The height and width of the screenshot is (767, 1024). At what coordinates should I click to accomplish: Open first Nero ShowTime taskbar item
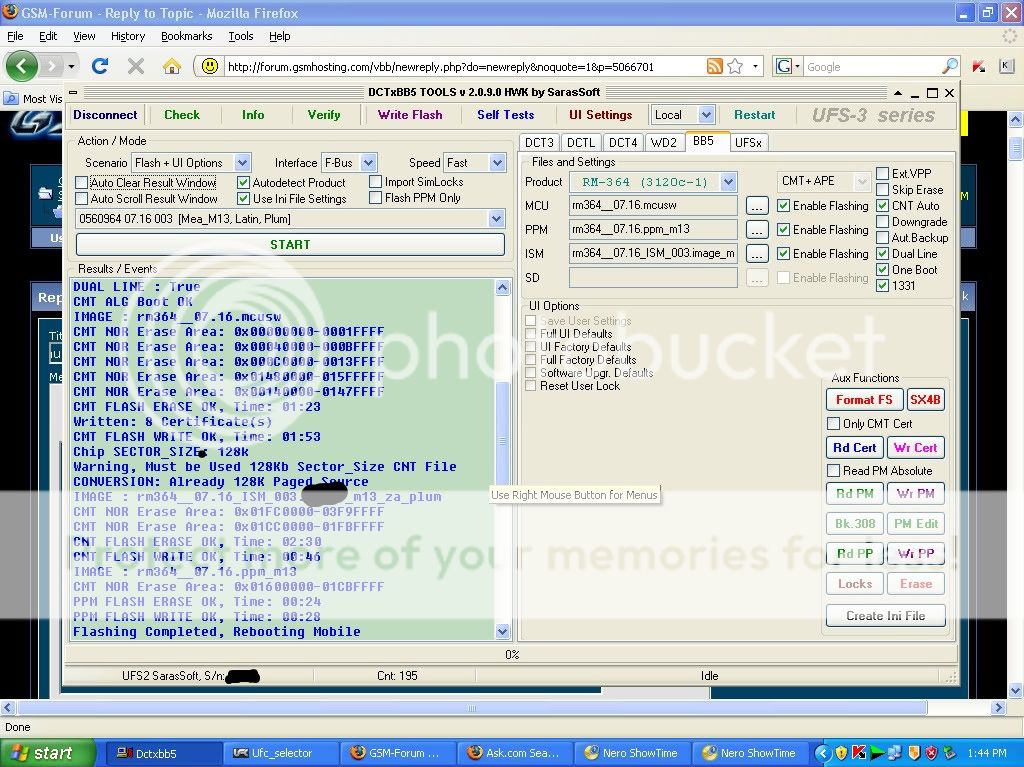(633, 753)
